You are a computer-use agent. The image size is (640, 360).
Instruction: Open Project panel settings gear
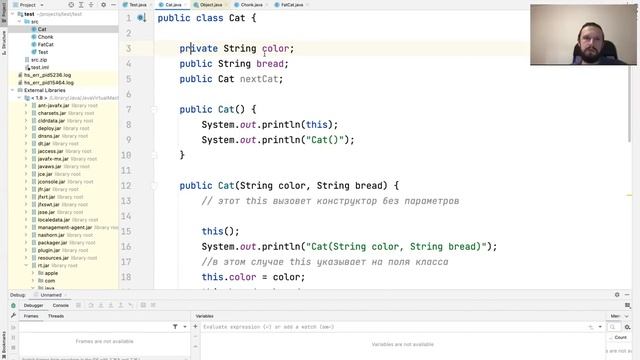point(103,5)
